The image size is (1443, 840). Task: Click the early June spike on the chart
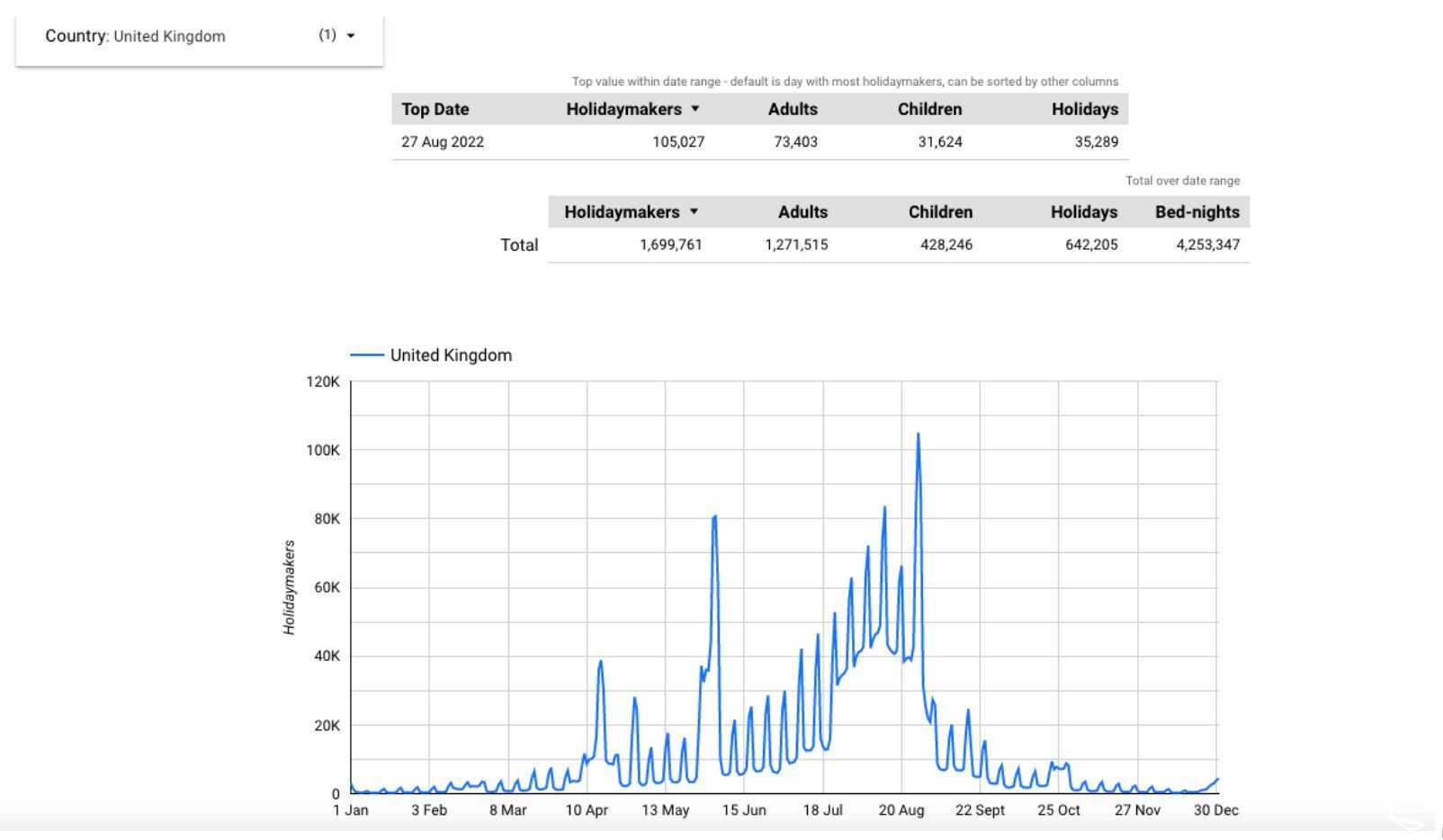714,517
